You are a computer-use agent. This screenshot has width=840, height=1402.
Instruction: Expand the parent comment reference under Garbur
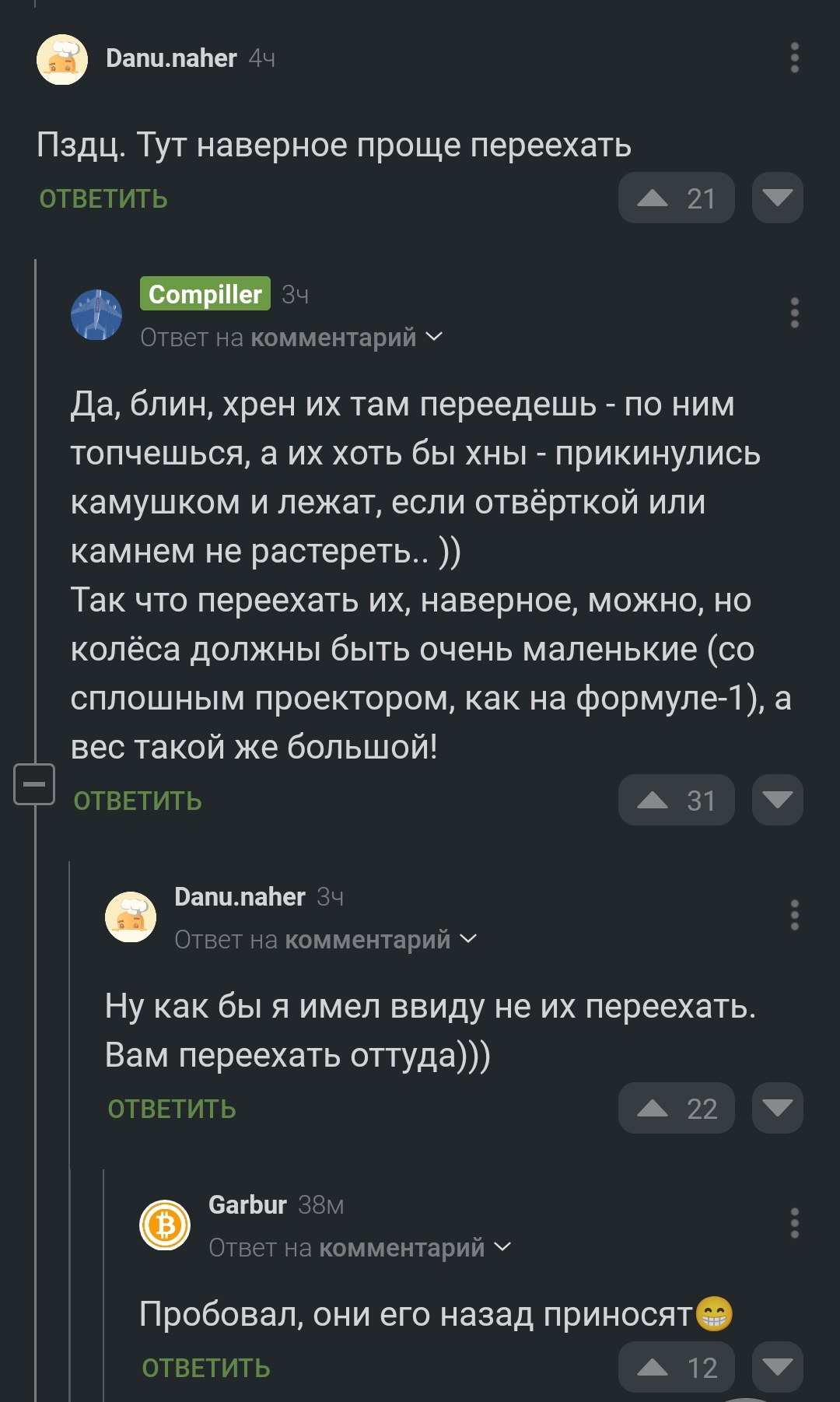pos(360,1248)
